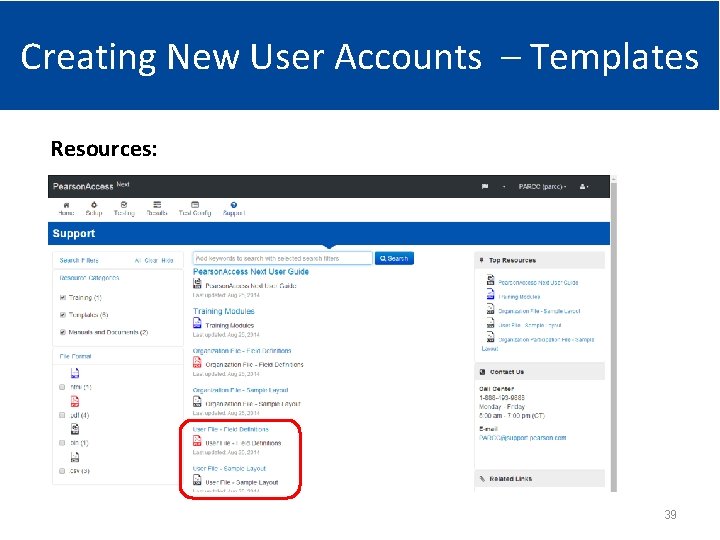The width and height of the screenshot is (720, 540).
Task: Click PearsonAccess Next logo
Action: coord(91,186)
